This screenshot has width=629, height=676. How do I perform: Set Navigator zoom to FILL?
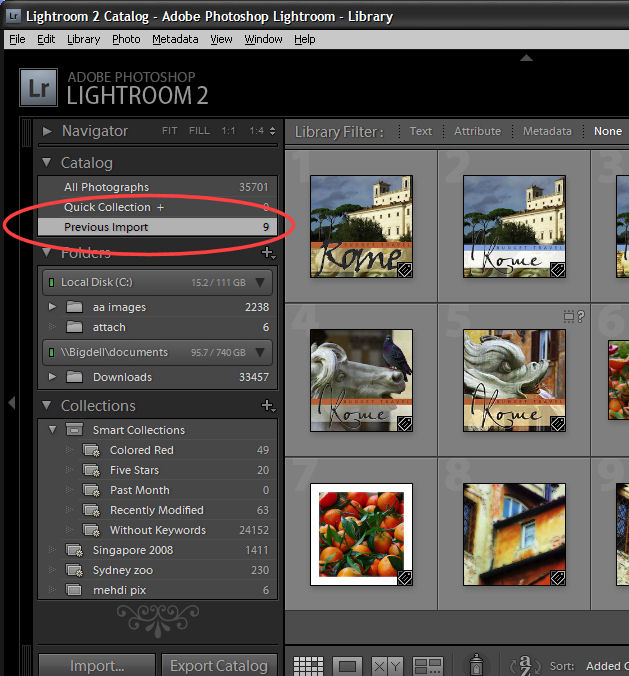pos(199,131)
